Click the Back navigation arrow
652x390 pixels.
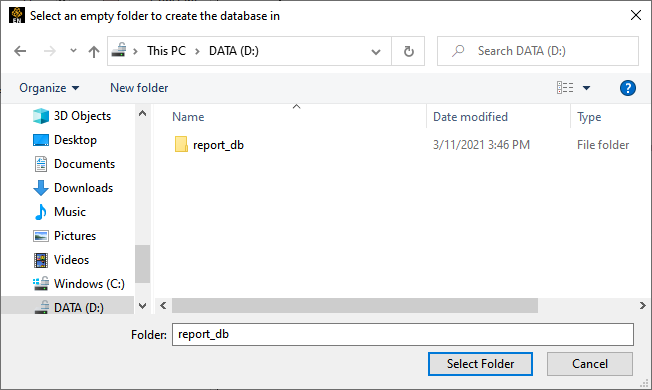pyautogui.click(x=20, y=51)
